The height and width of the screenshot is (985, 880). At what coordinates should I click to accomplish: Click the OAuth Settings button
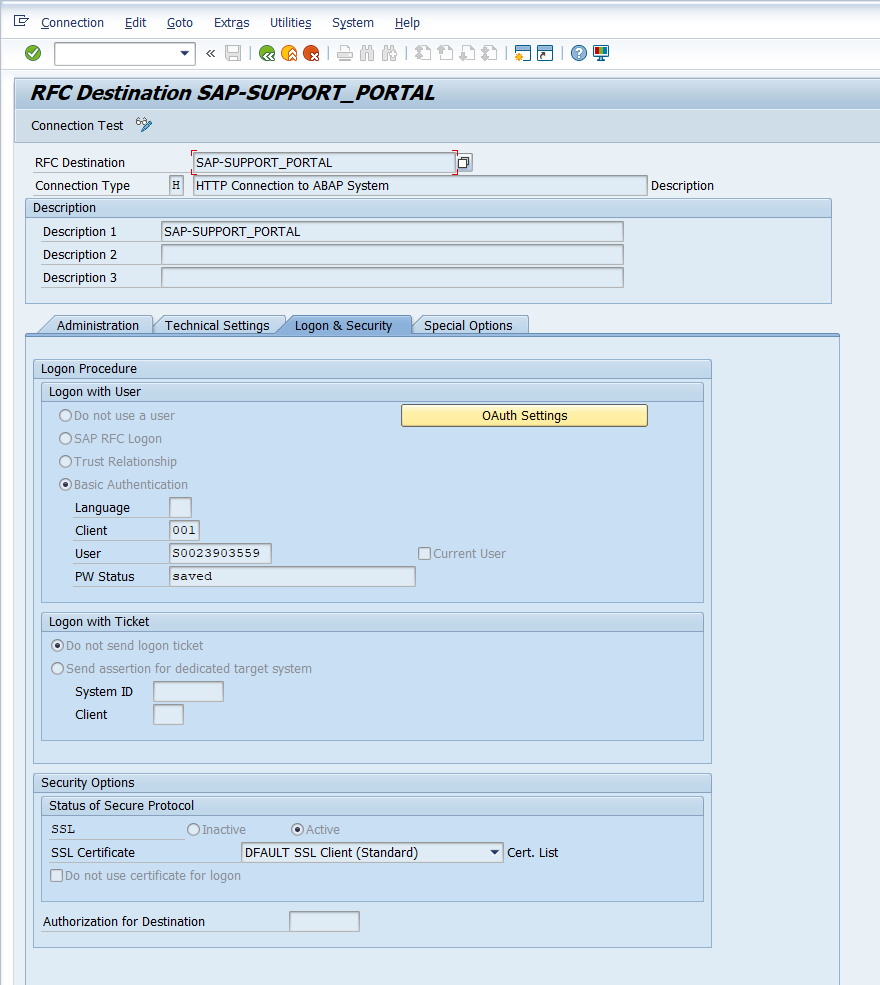(x=524, y=415)
